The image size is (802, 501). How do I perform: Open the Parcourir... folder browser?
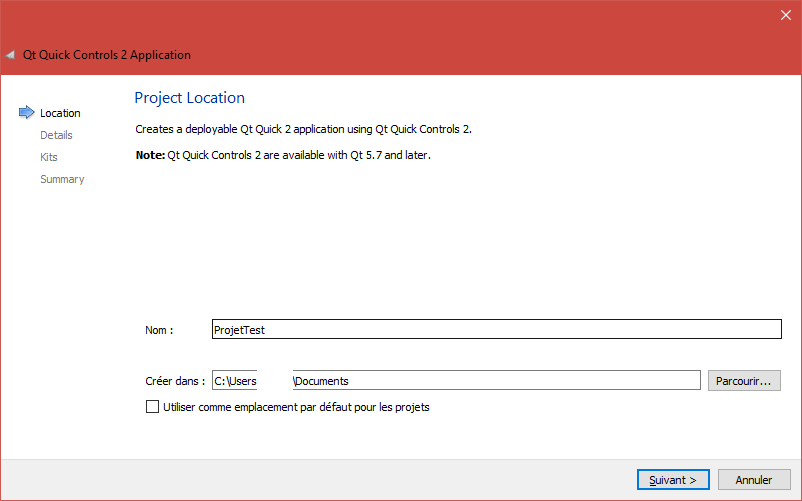tap(744, 381)
